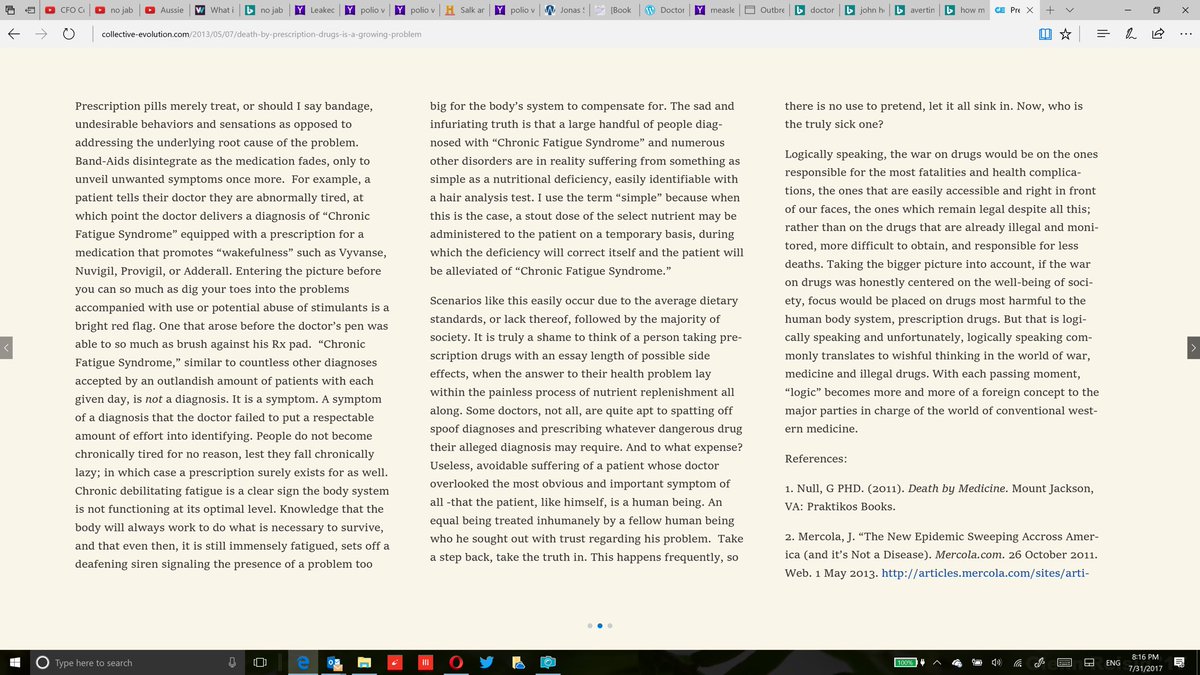Select the third page indicator dot
1200x675 pixels.
click(610, 625)
